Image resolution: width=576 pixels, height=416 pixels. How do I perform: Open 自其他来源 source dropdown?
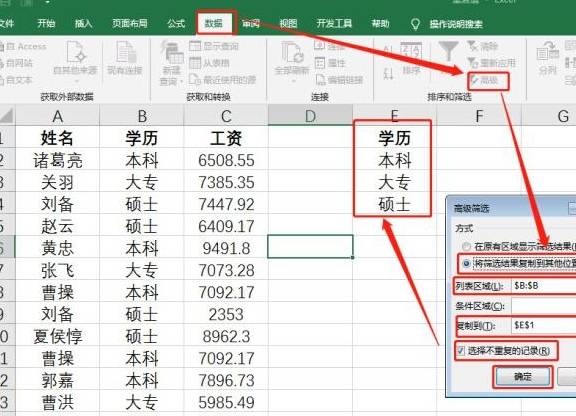click(x=75, y=62)
